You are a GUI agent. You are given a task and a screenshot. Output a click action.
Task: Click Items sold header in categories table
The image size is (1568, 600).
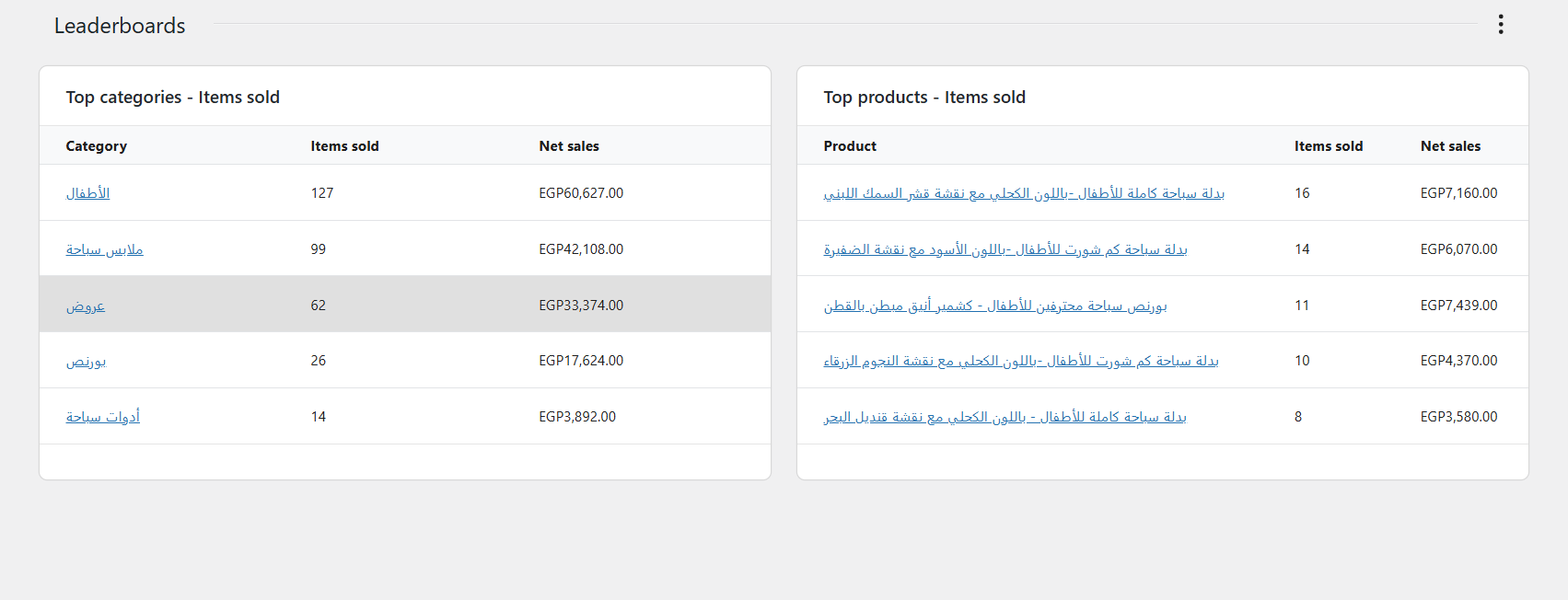point(344,146)
